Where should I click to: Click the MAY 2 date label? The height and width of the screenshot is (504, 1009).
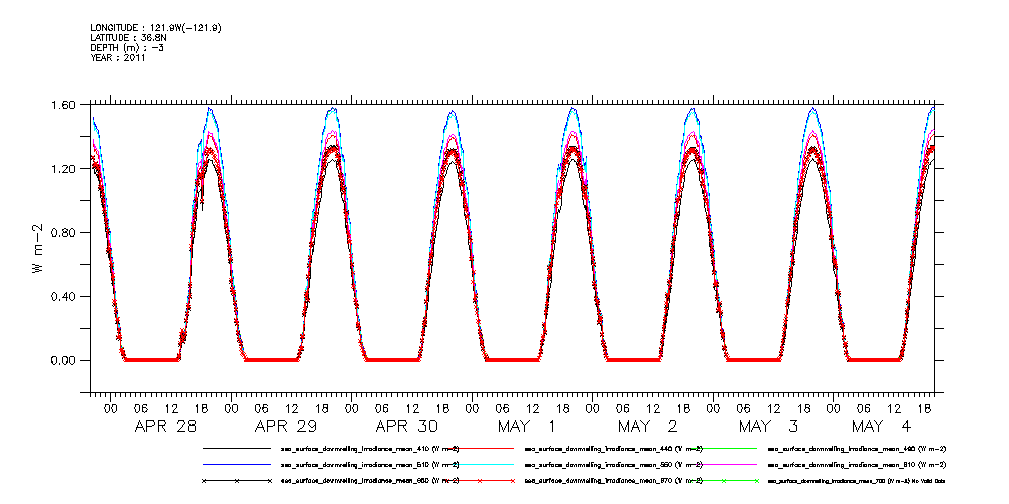[648, 426]
